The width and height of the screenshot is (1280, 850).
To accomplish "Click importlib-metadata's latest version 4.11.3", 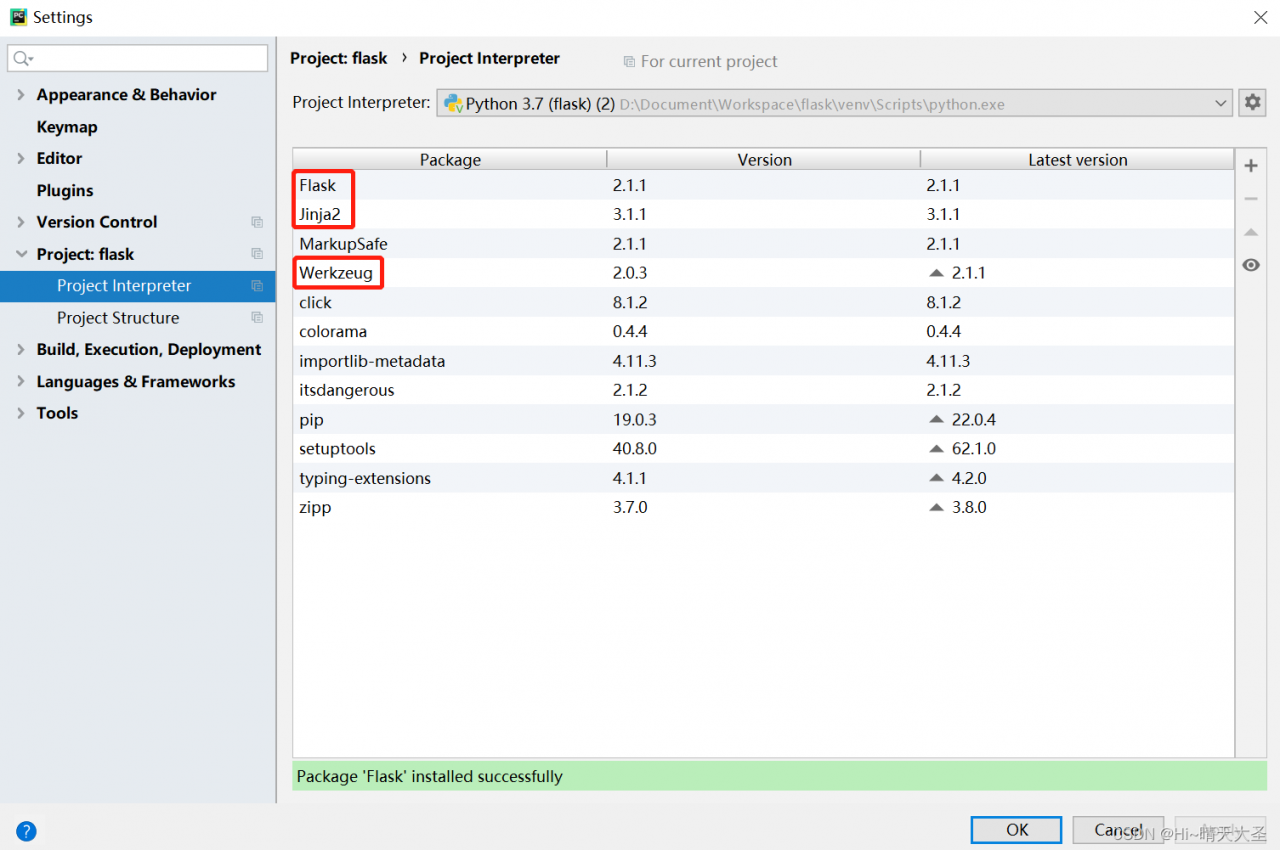I will coord(948,361).
